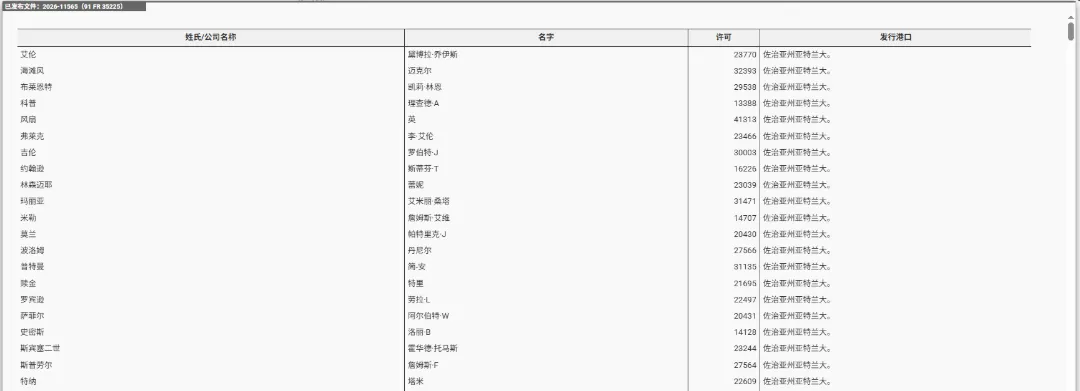Click license number 14707
Image resolution: width=1080 pixels, height=391 pixels.
click(745, 218)
